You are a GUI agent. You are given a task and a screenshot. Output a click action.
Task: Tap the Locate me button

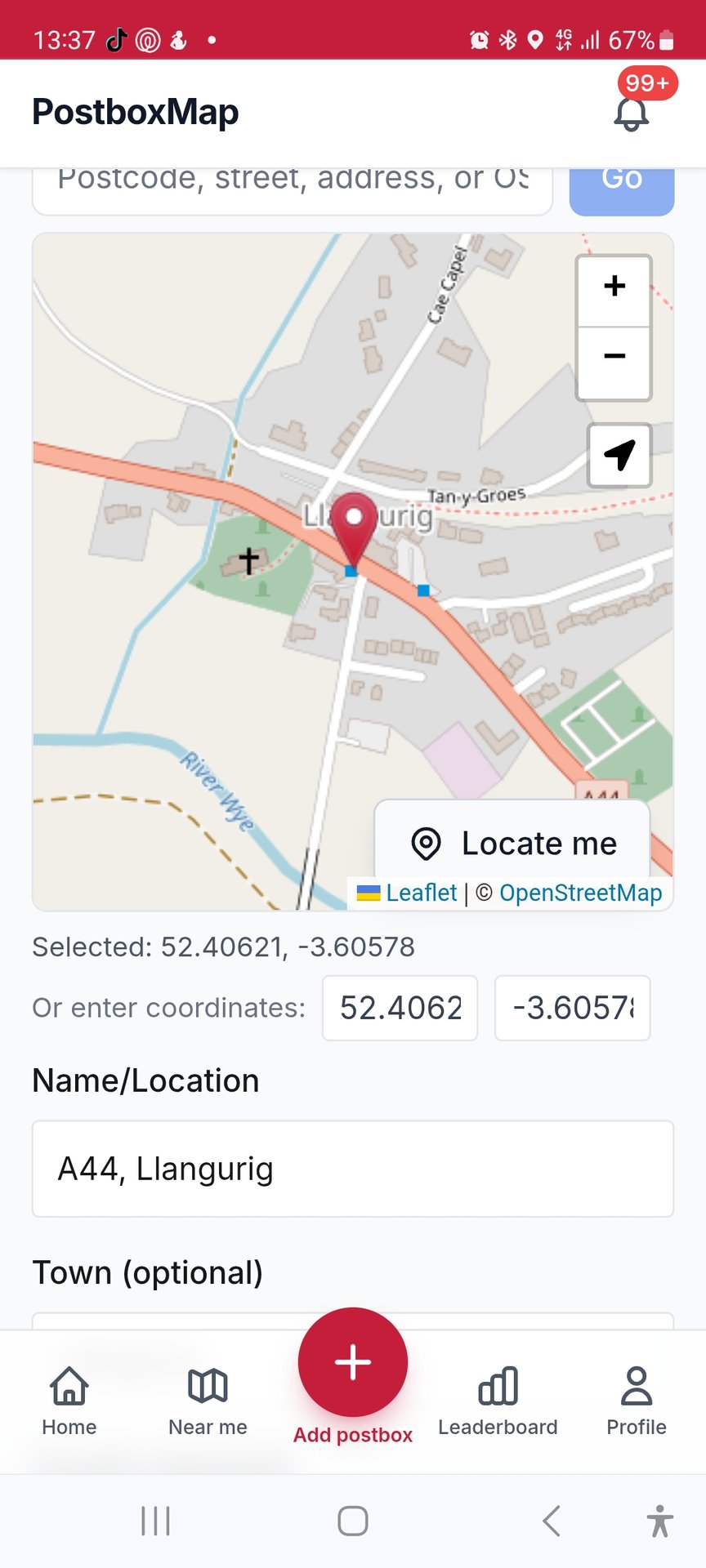coord(513,843)
